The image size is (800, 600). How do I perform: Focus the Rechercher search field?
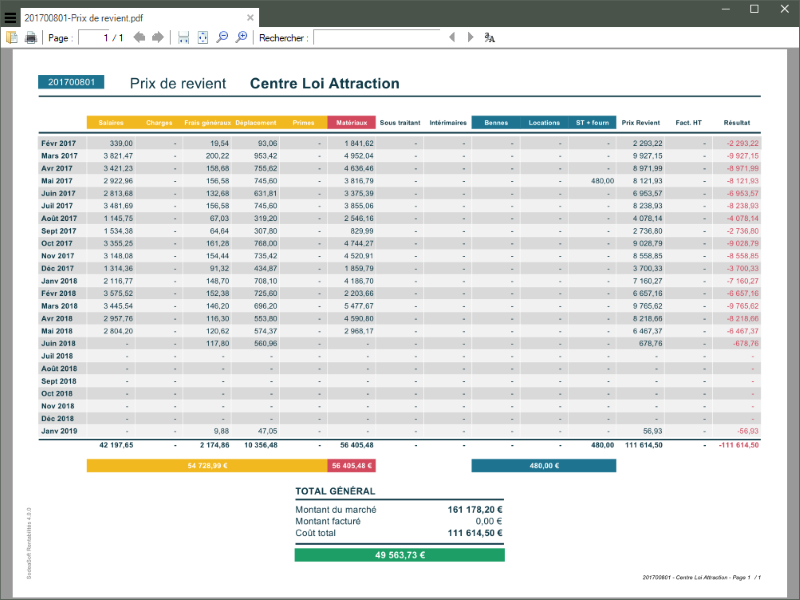[377, 38]
